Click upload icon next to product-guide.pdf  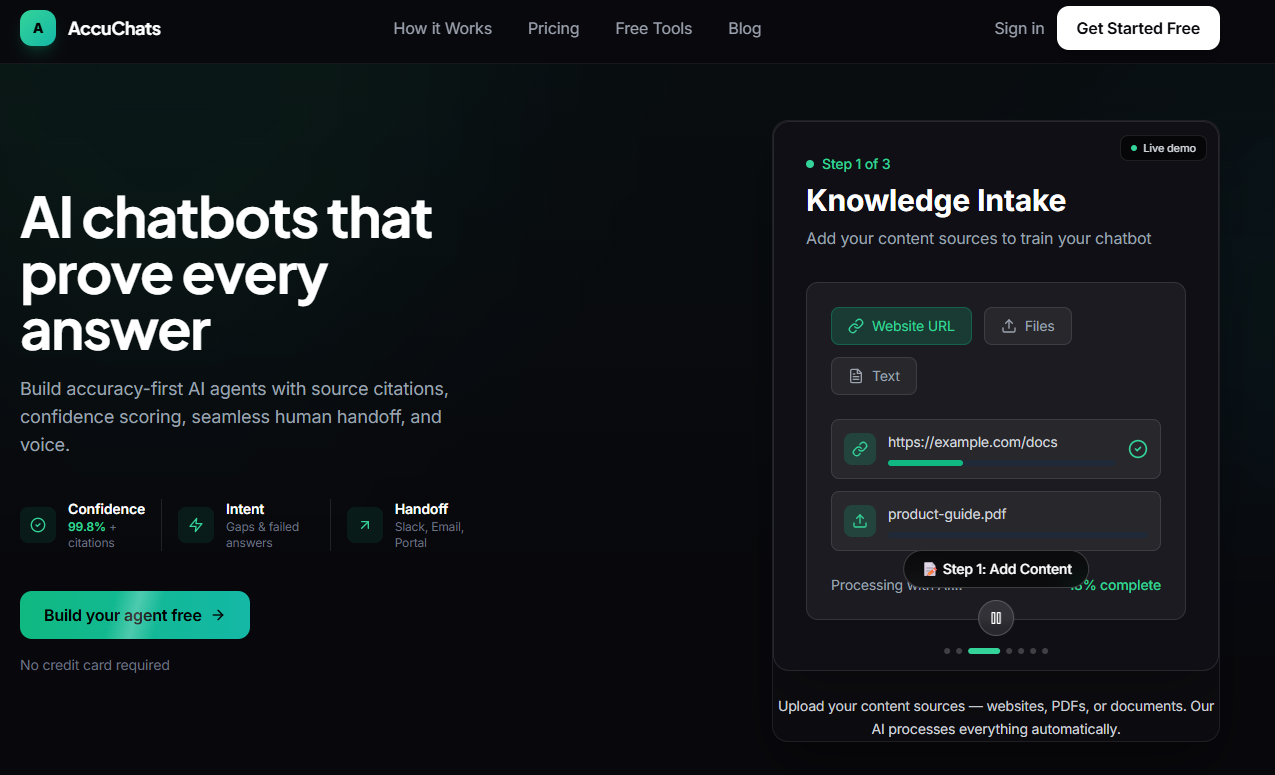tap(859, 521)
